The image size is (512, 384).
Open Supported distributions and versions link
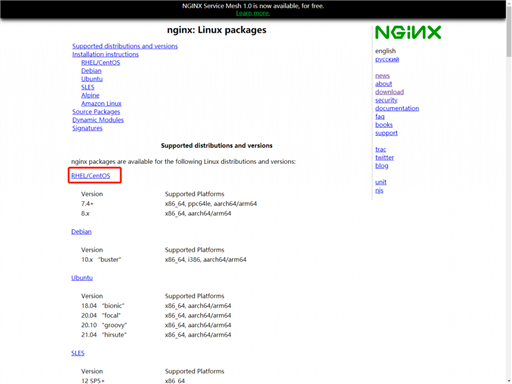click(x=125, y=46)
